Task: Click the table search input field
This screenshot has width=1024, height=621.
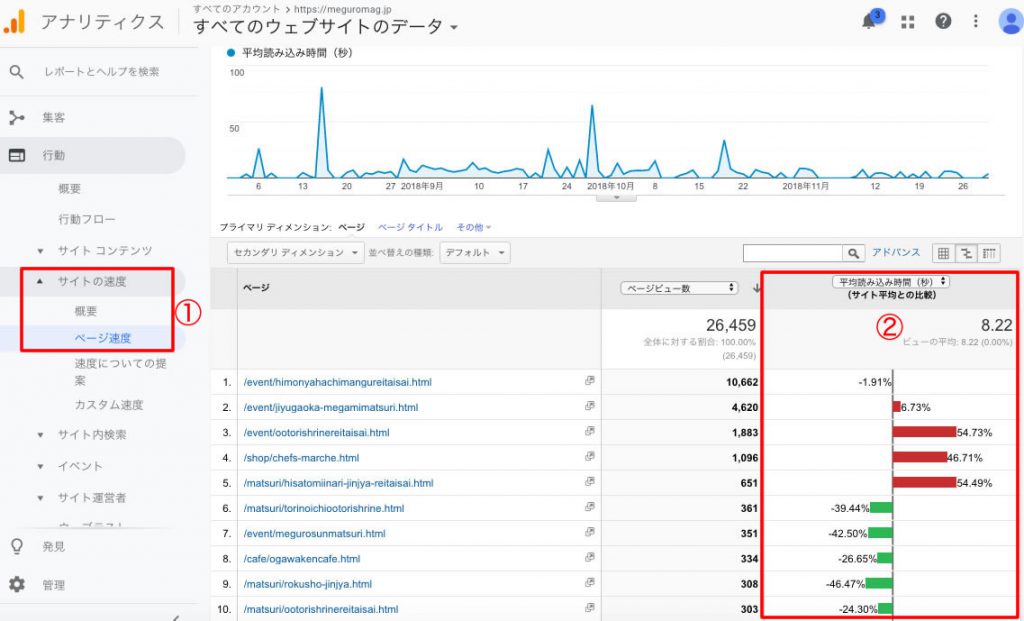Action: (x=793, y=254)
